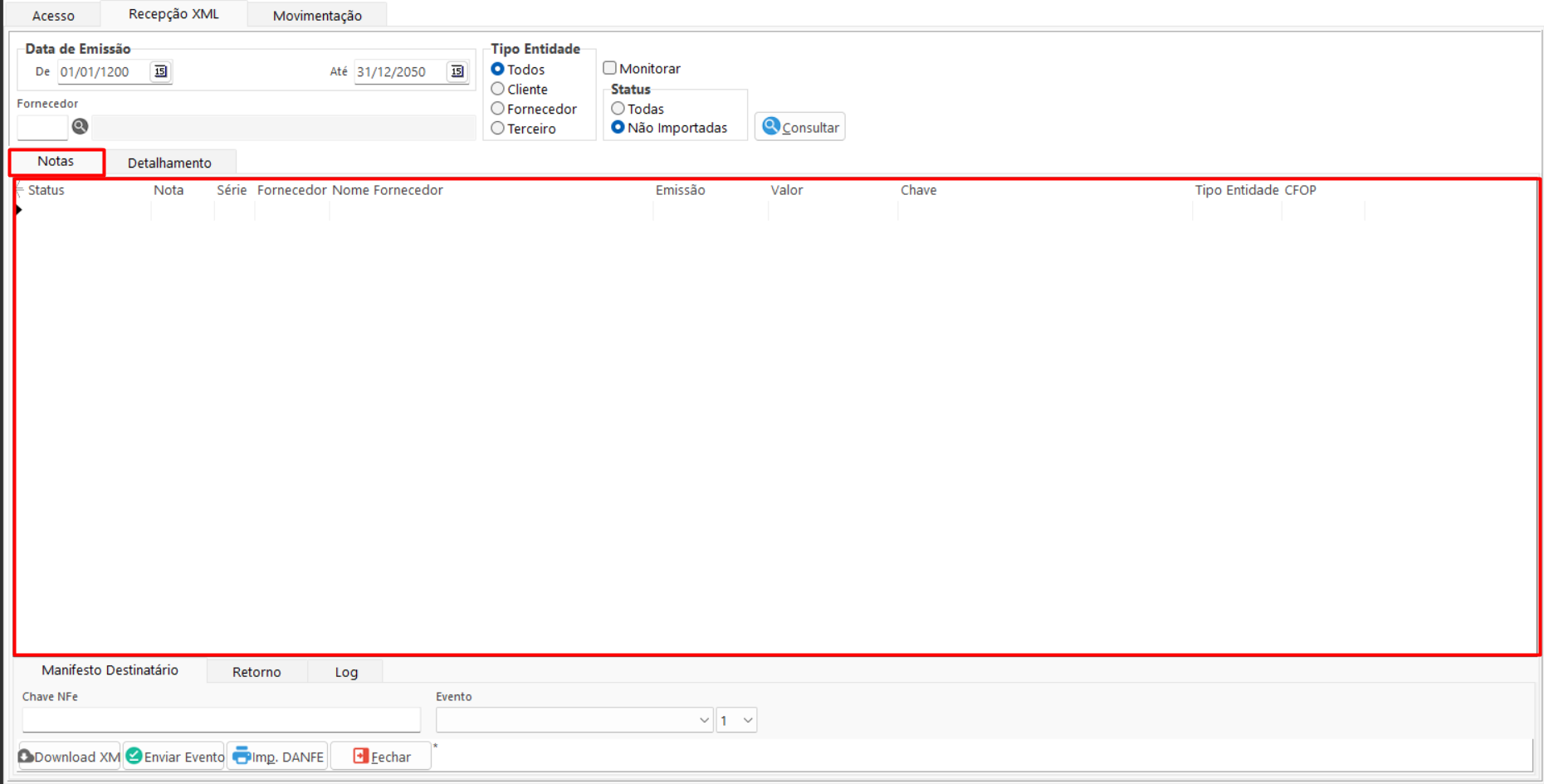Switch to the Movimentação tab
The width and height of the screenshot is (1544, 784).
317,15
